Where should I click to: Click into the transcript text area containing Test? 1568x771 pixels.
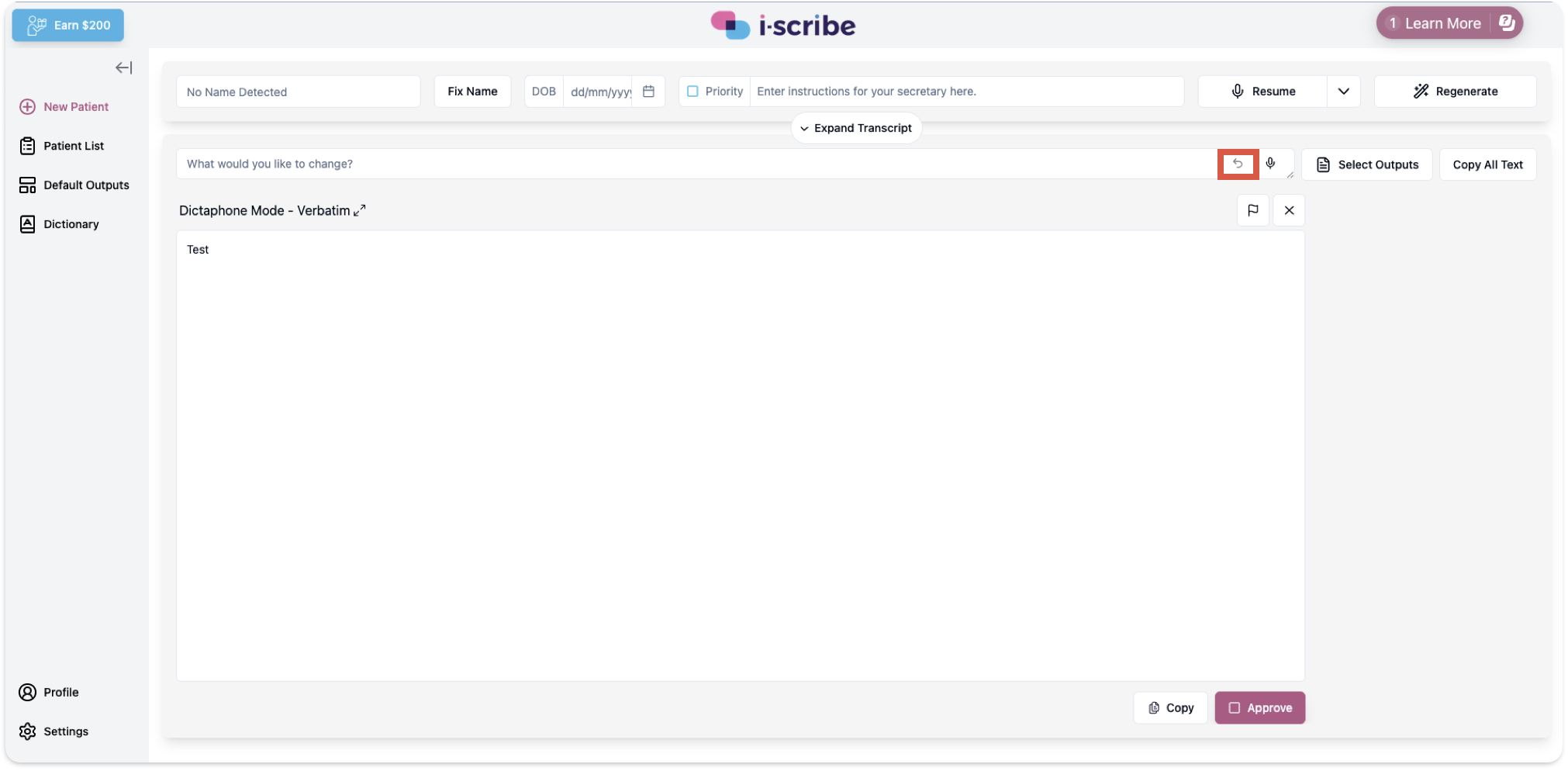coord(740,455)
